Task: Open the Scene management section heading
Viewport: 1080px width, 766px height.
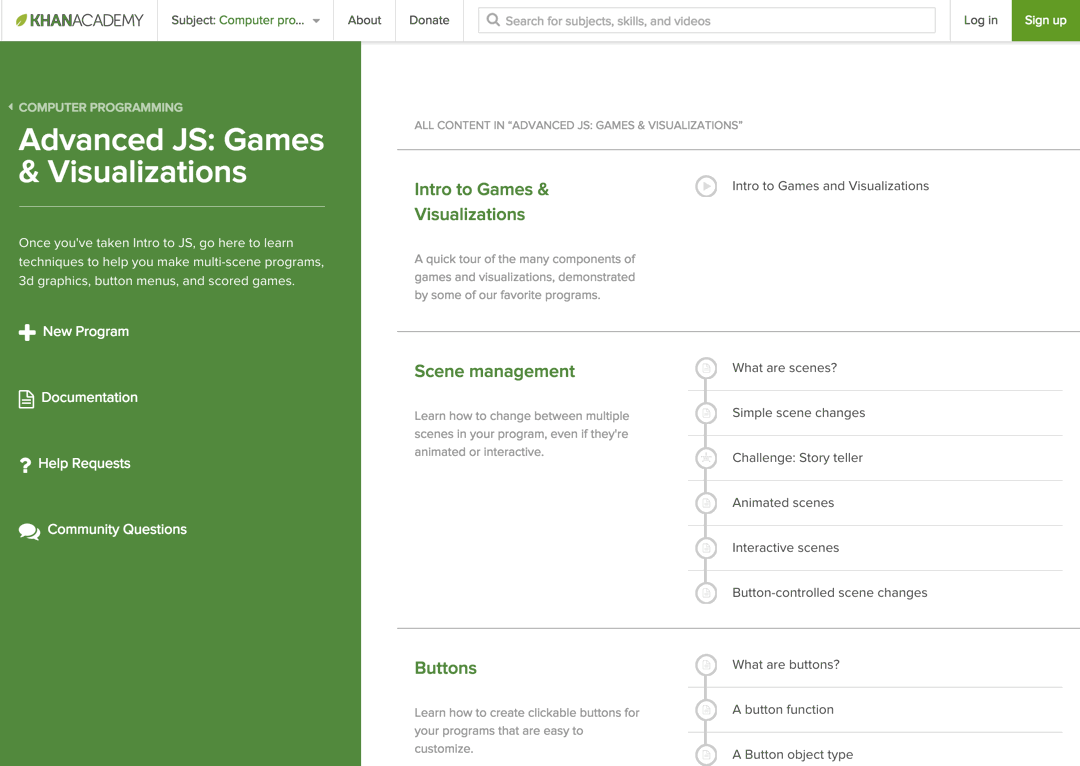Action: pyautogui.click(x=495, y=371)
